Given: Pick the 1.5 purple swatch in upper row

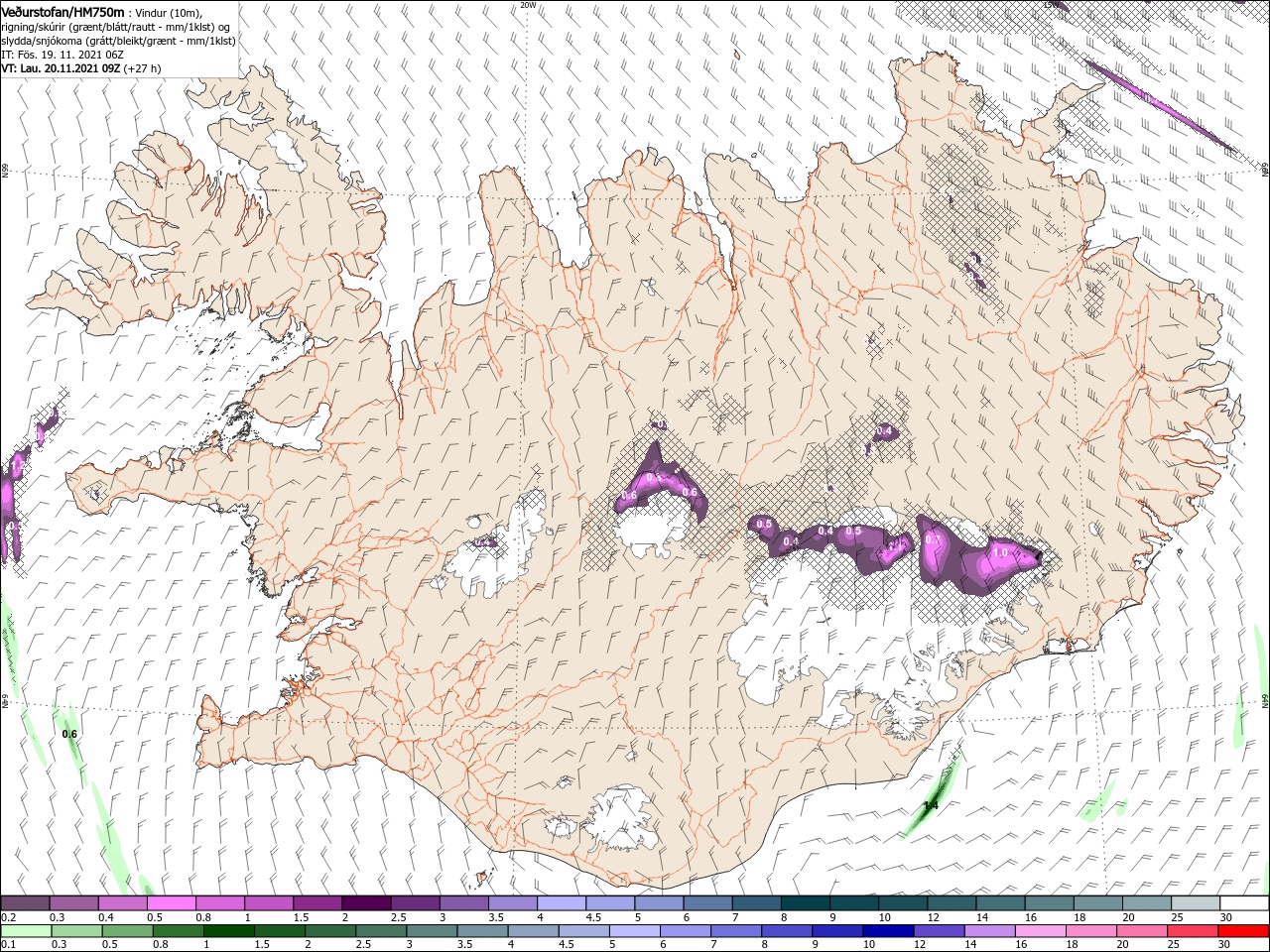Looking at the screenshot, I should [317, 903].
